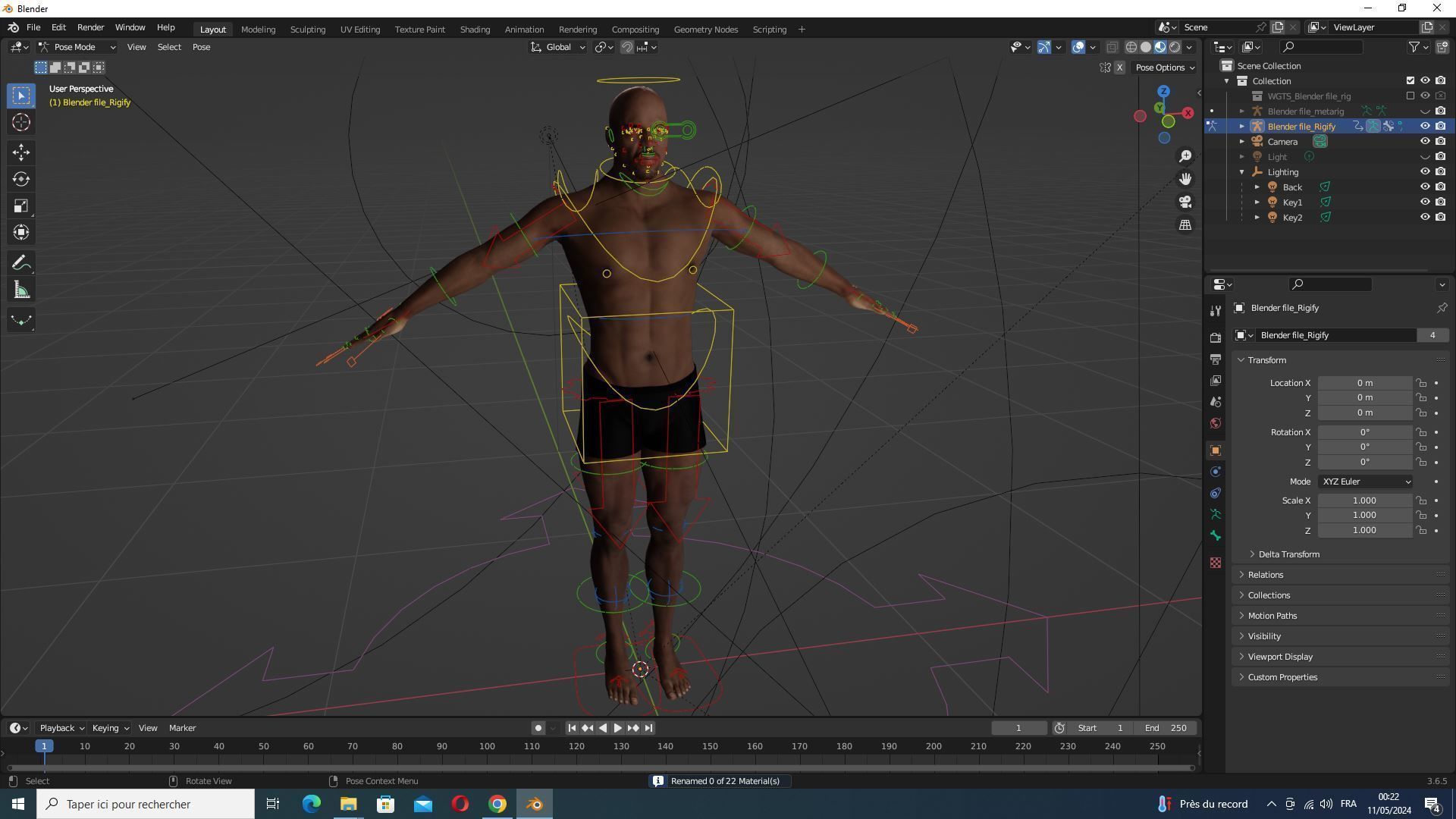The image size is (1456, 819).
Task: Click the pan view hand icon
Action: [x=1185, y=179]
